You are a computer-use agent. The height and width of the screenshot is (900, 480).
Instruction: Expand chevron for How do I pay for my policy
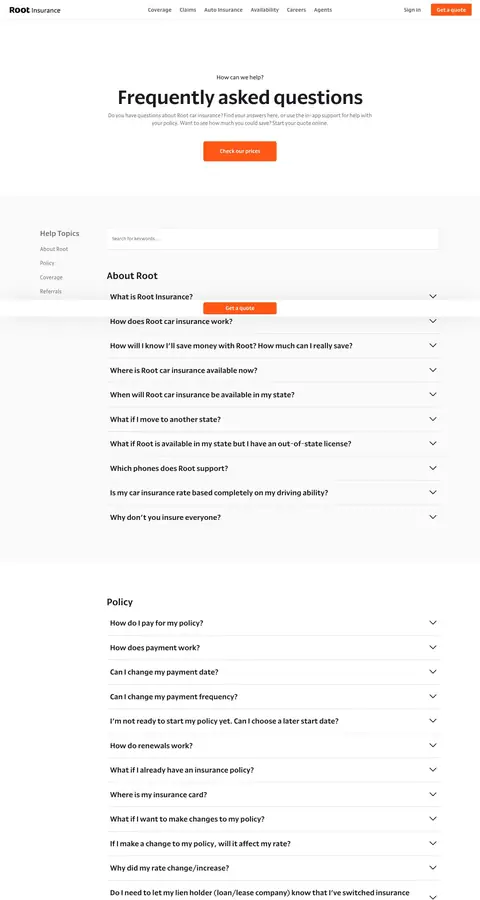(433, 623)
